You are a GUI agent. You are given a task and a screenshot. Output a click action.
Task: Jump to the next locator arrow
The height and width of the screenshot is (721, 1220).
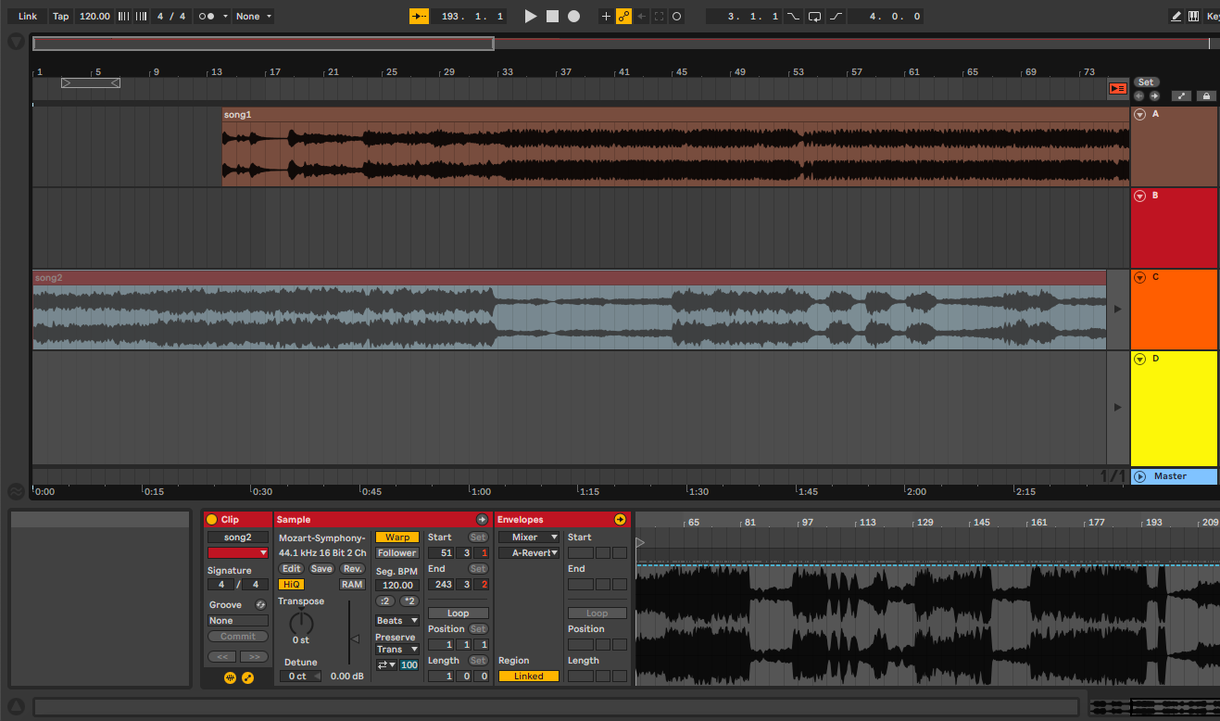pos(1154,96)
